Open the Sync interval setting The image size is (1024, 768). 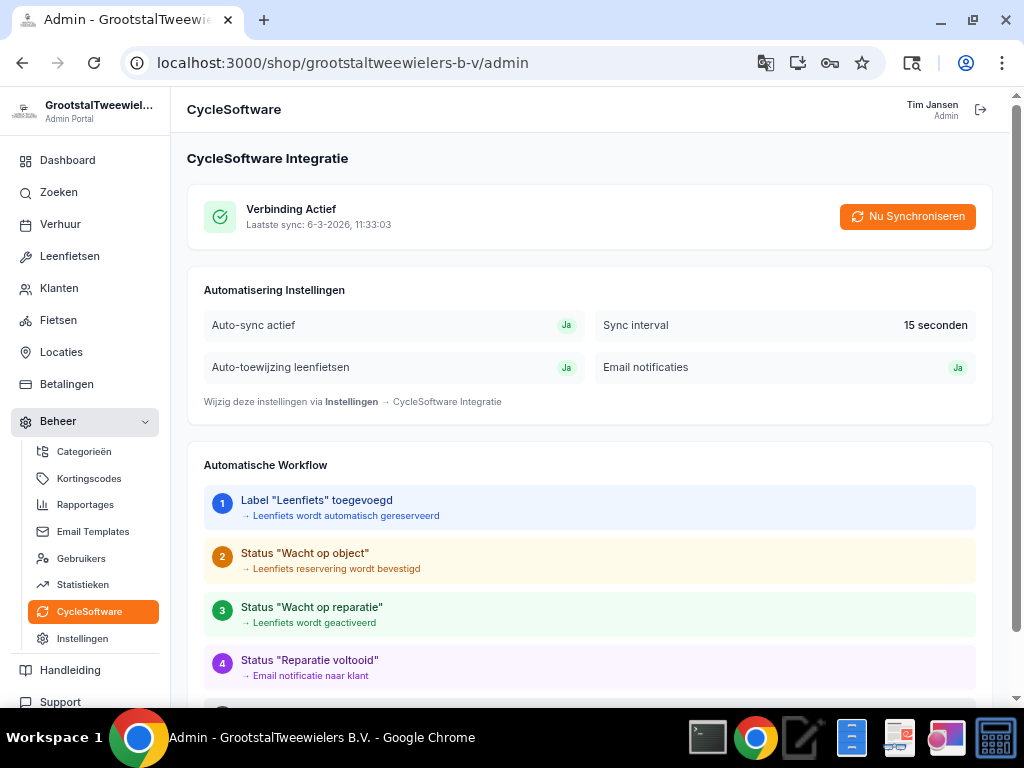click(783, 325)
